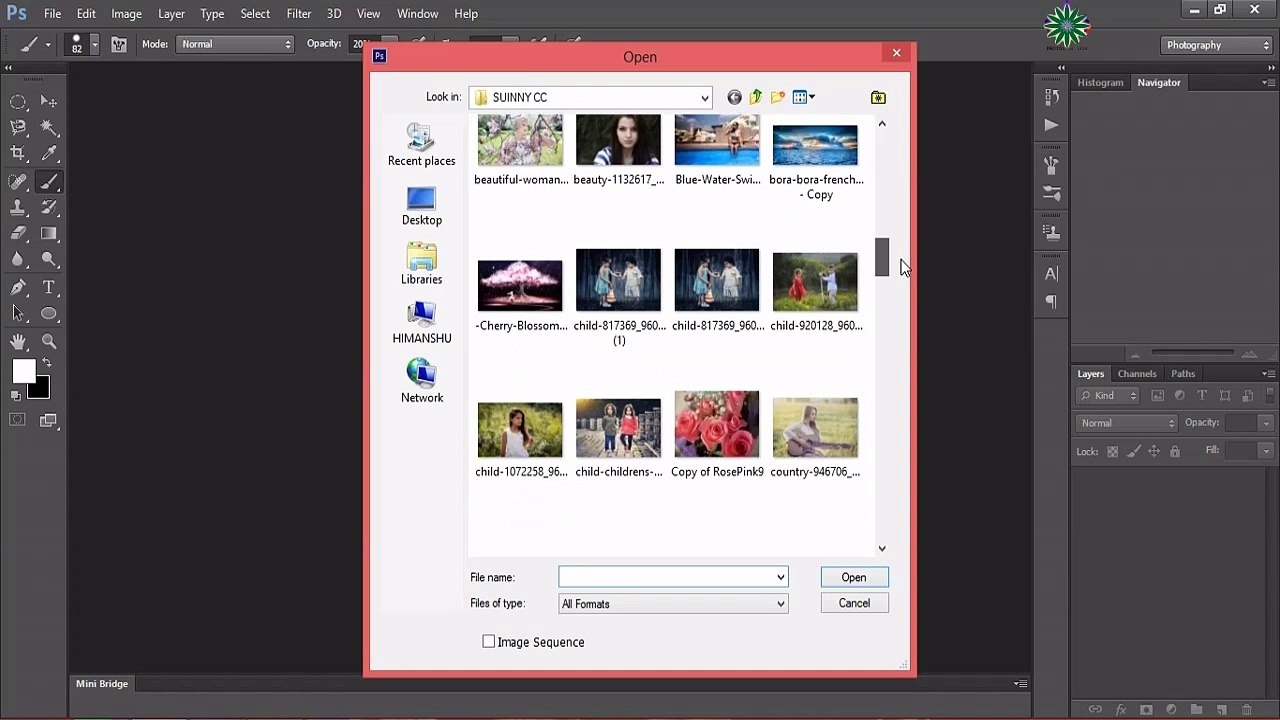
Task: Toggle Quick Mask mode in toolbar
Action: (x=18, y=421)
